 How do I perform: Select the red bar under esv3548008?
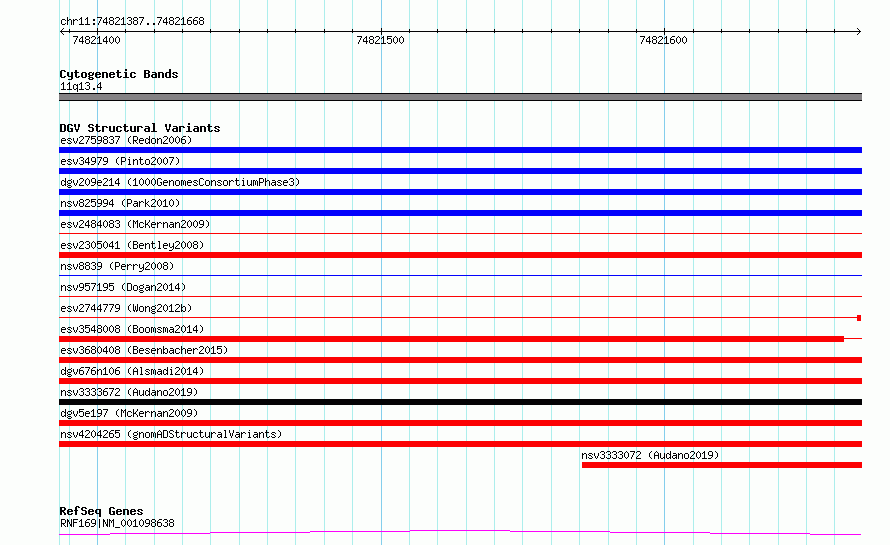[x=451, y=339]
